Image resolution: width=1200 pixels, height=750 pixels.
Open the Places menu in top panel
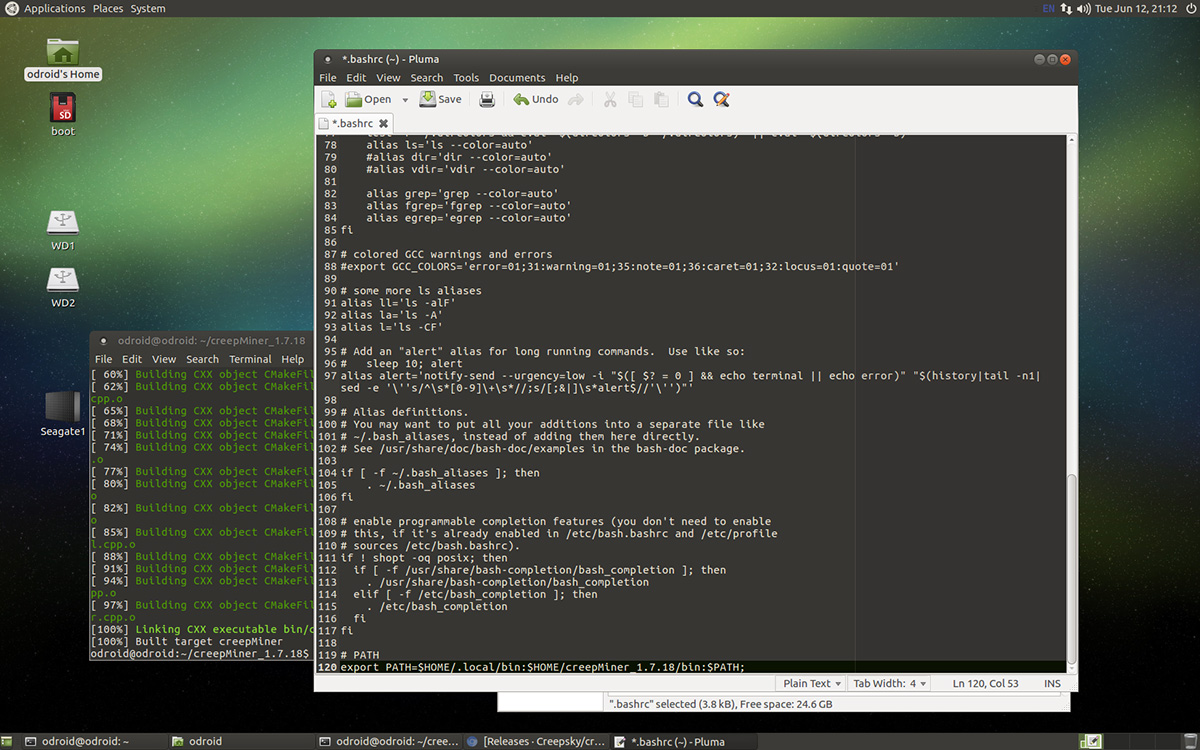click(108, 9)
